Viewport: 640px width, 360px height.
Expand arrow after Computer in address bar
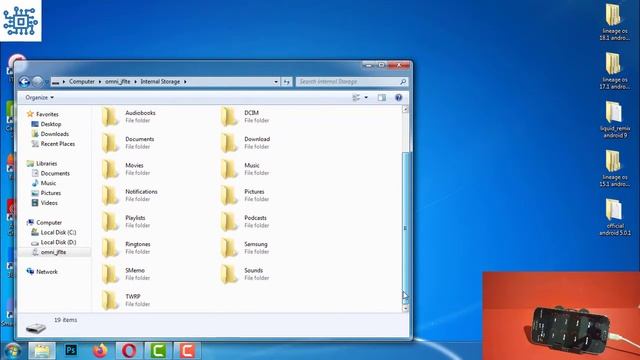click(100, 82)
